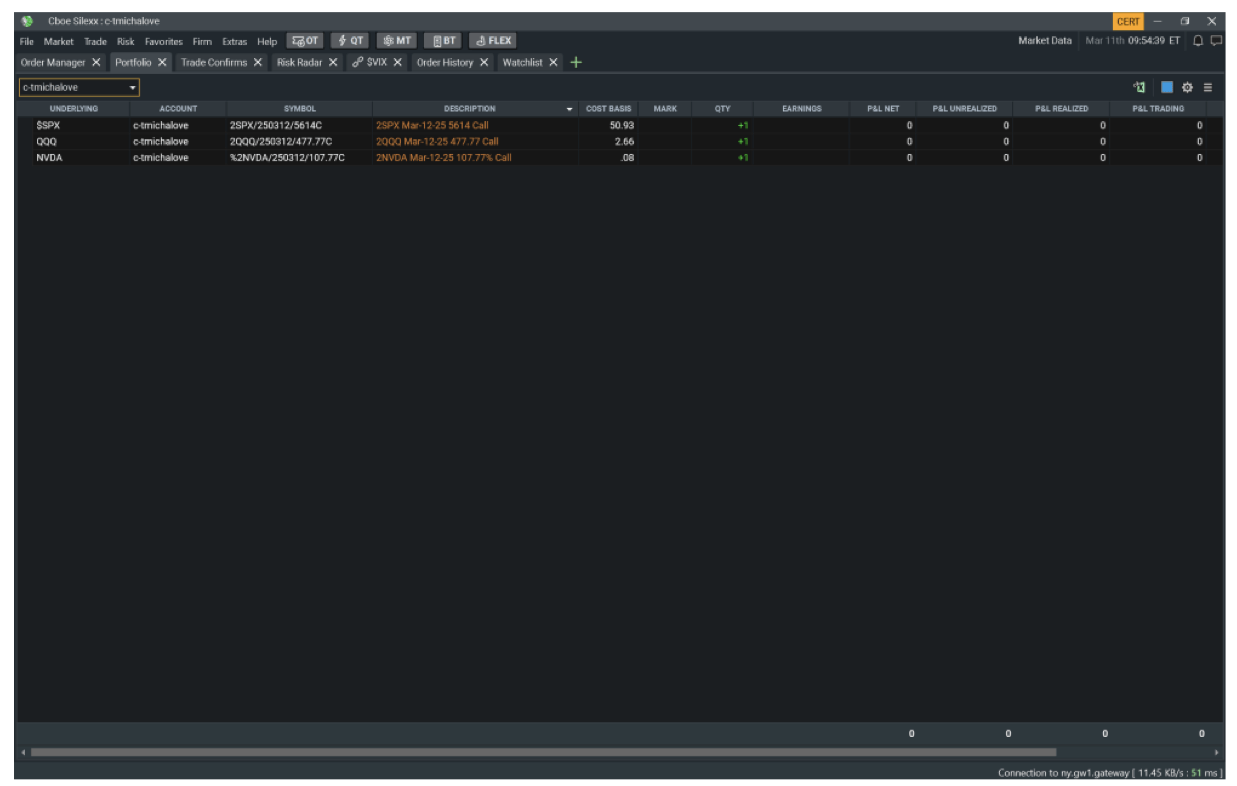This screenshot has height=786, width=1237.
Task: Open the File menu
Action: click(27, 41)
